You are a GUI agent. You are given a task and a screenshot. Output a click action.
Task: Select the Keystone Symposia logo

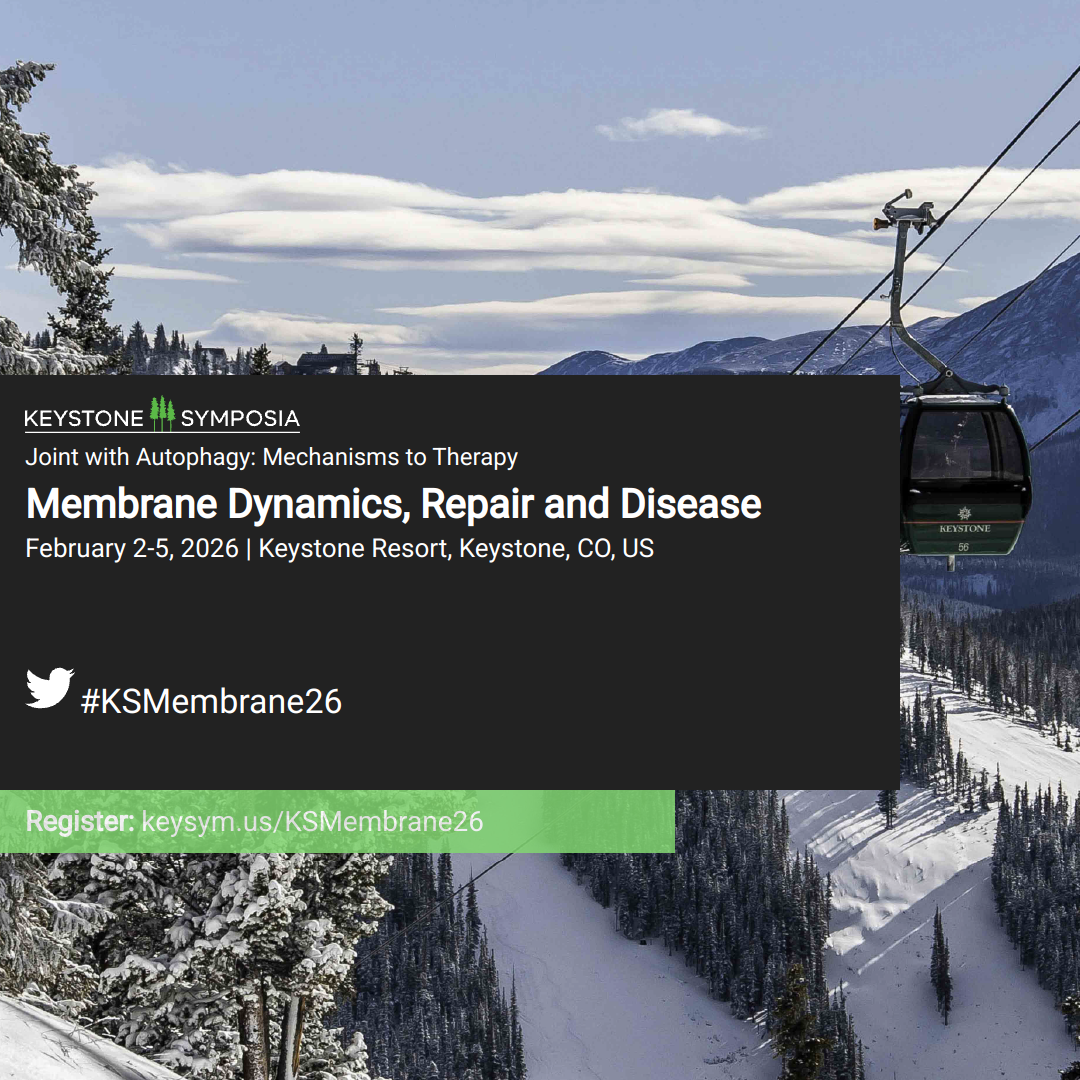(162, 415)
